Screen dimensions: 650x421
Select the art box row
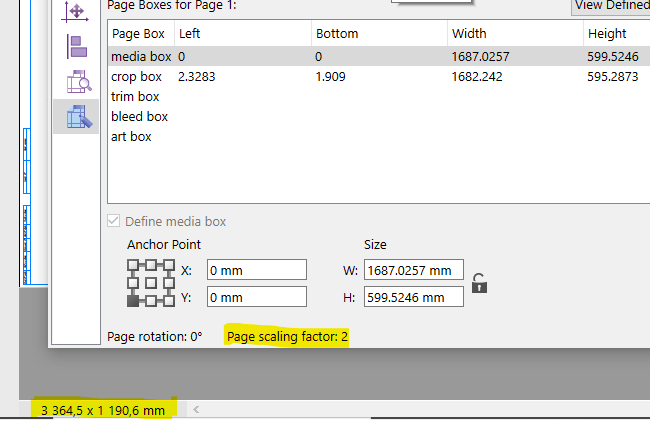pos(379,137)
